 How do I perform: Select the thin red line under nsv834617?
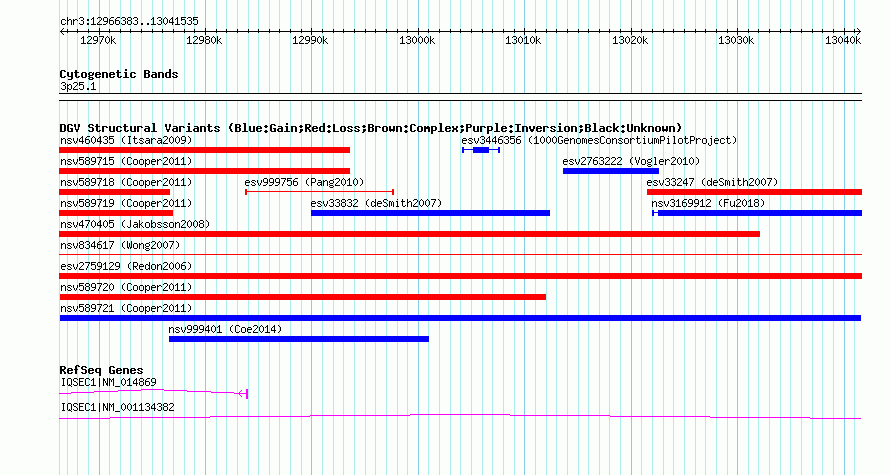pos(460,255)
